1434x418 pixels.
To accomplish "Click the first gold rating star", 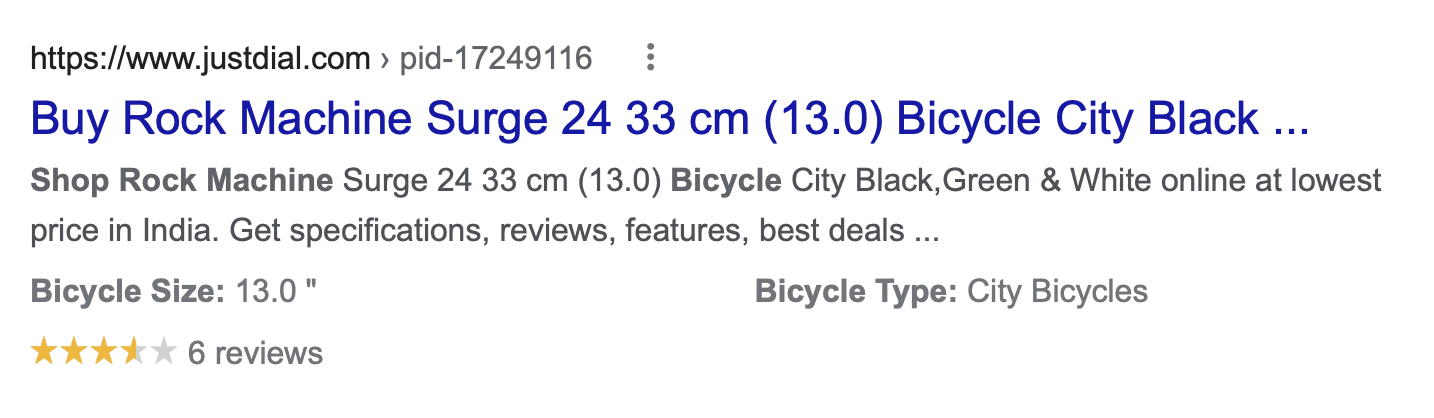I will point(44,352).
